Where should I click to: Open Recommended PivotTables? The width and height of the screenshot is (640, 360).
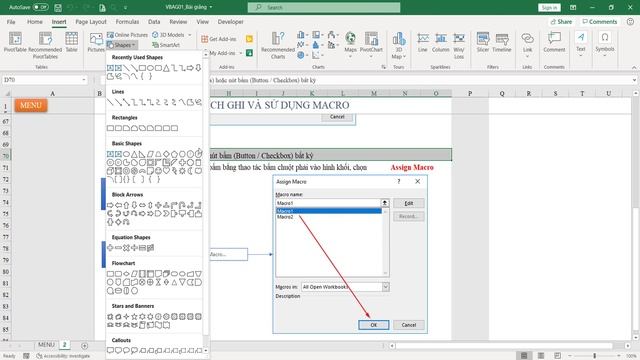(x=45, y=45)
